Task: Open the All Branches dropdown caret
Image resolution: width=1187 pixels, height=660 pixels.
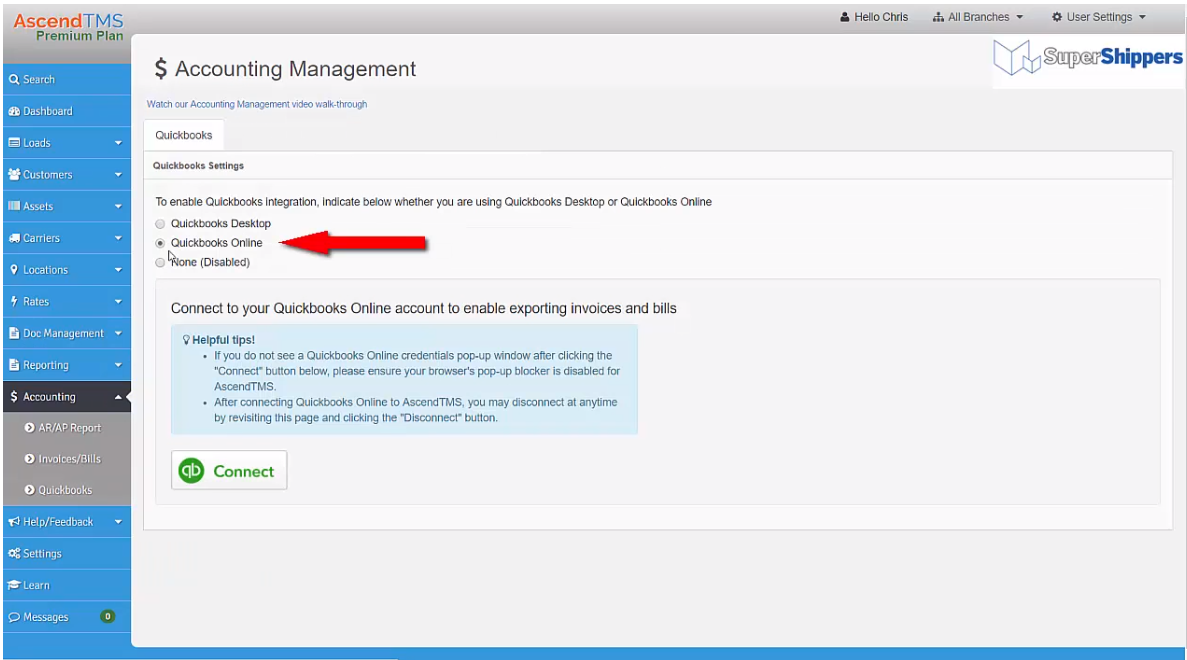Action: [1019, 17]
